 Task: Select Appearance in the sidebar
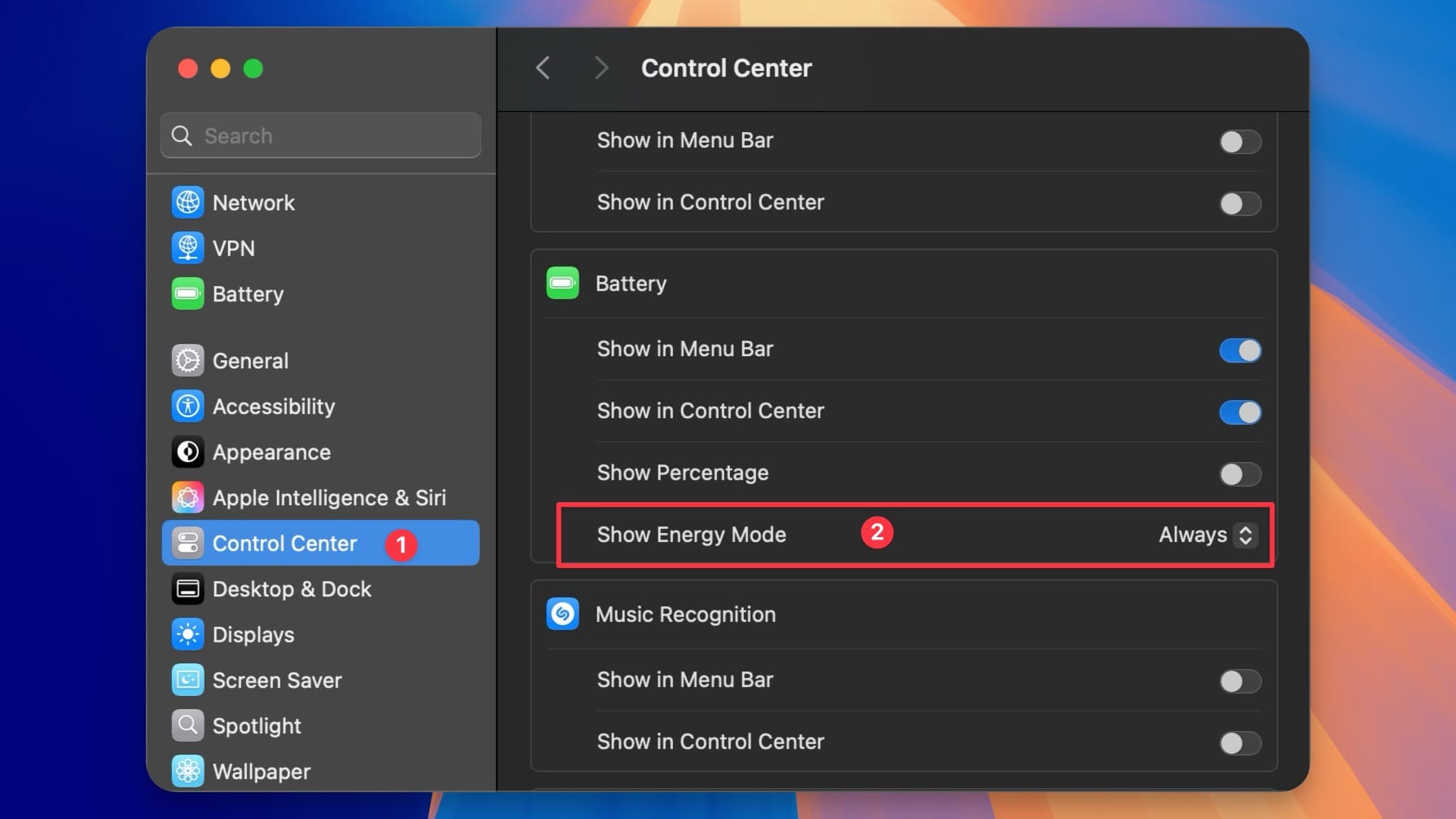click(320, 451)
